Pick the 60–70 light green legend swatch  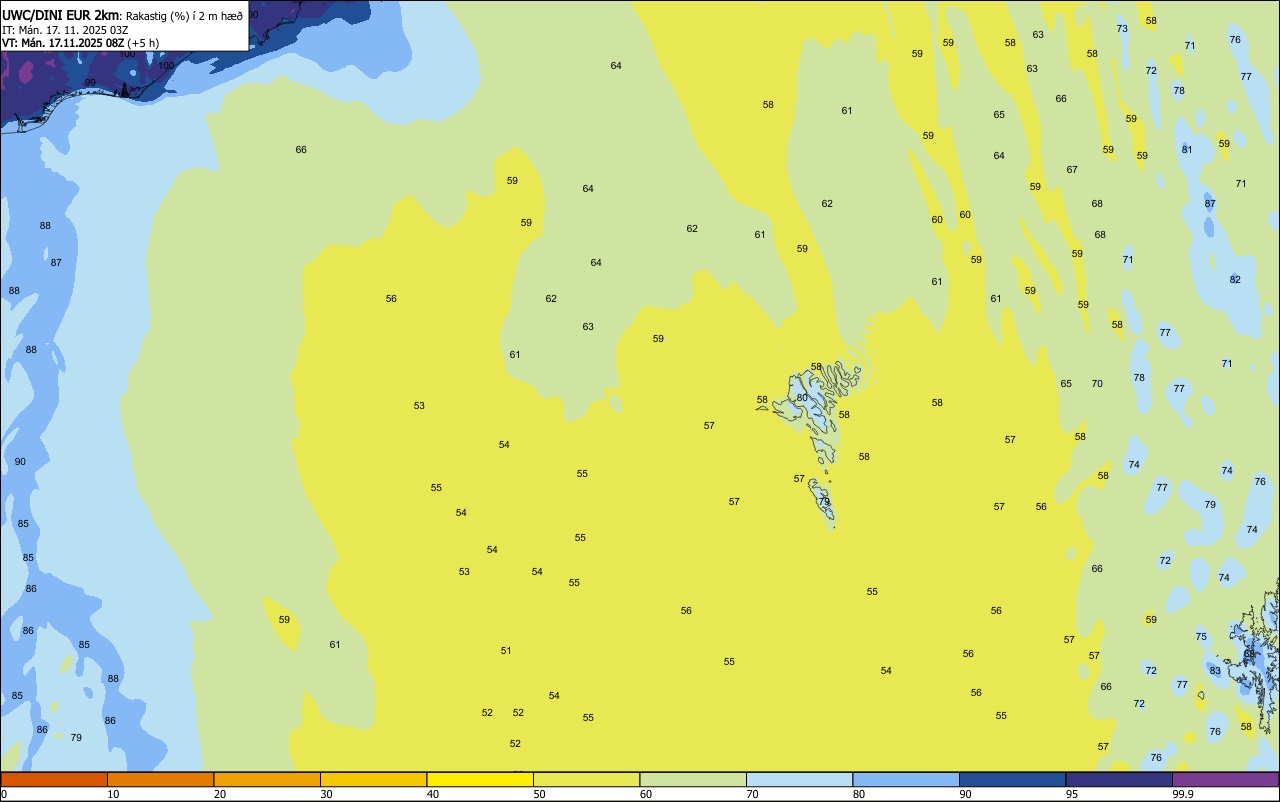tap(693, 779)
